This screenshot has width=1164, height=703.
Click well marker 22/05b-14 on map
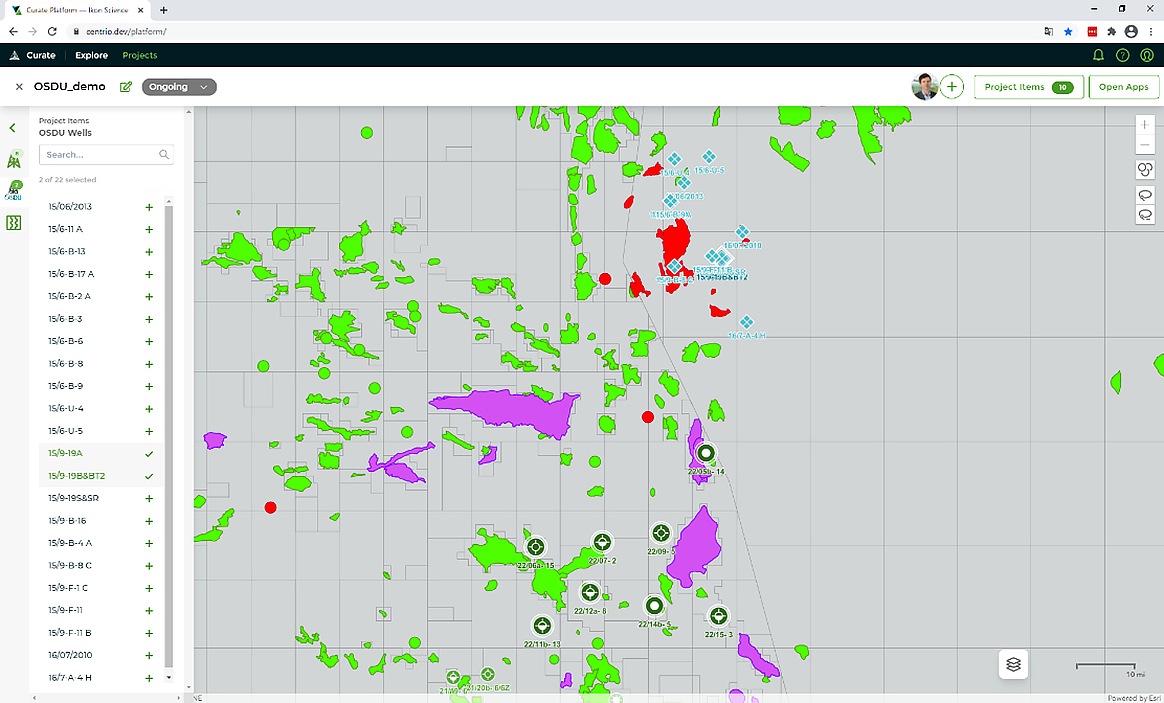706,452
